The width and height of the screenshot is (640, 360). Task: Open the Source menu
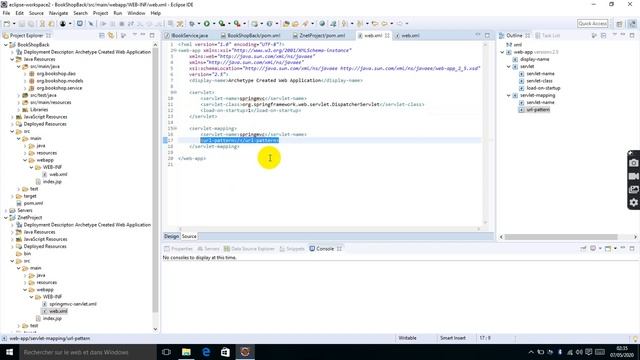[x=36, y=13]
